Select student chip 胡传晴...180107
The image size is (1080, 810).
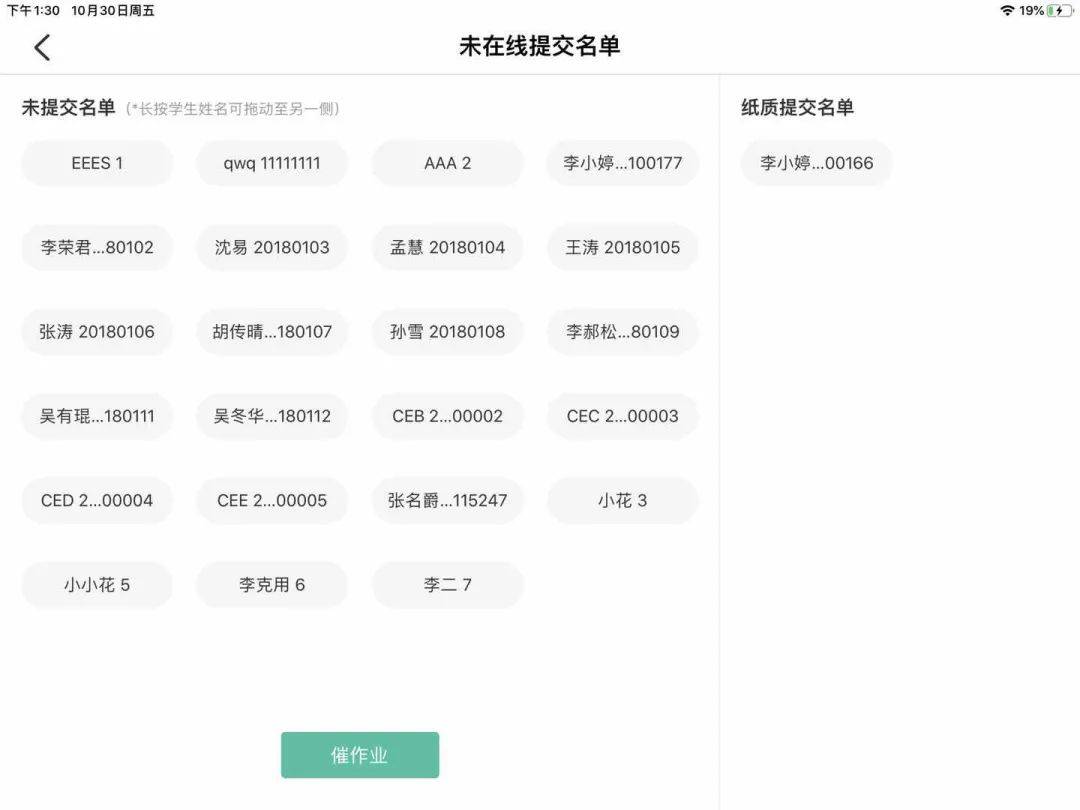click(272, 332)
